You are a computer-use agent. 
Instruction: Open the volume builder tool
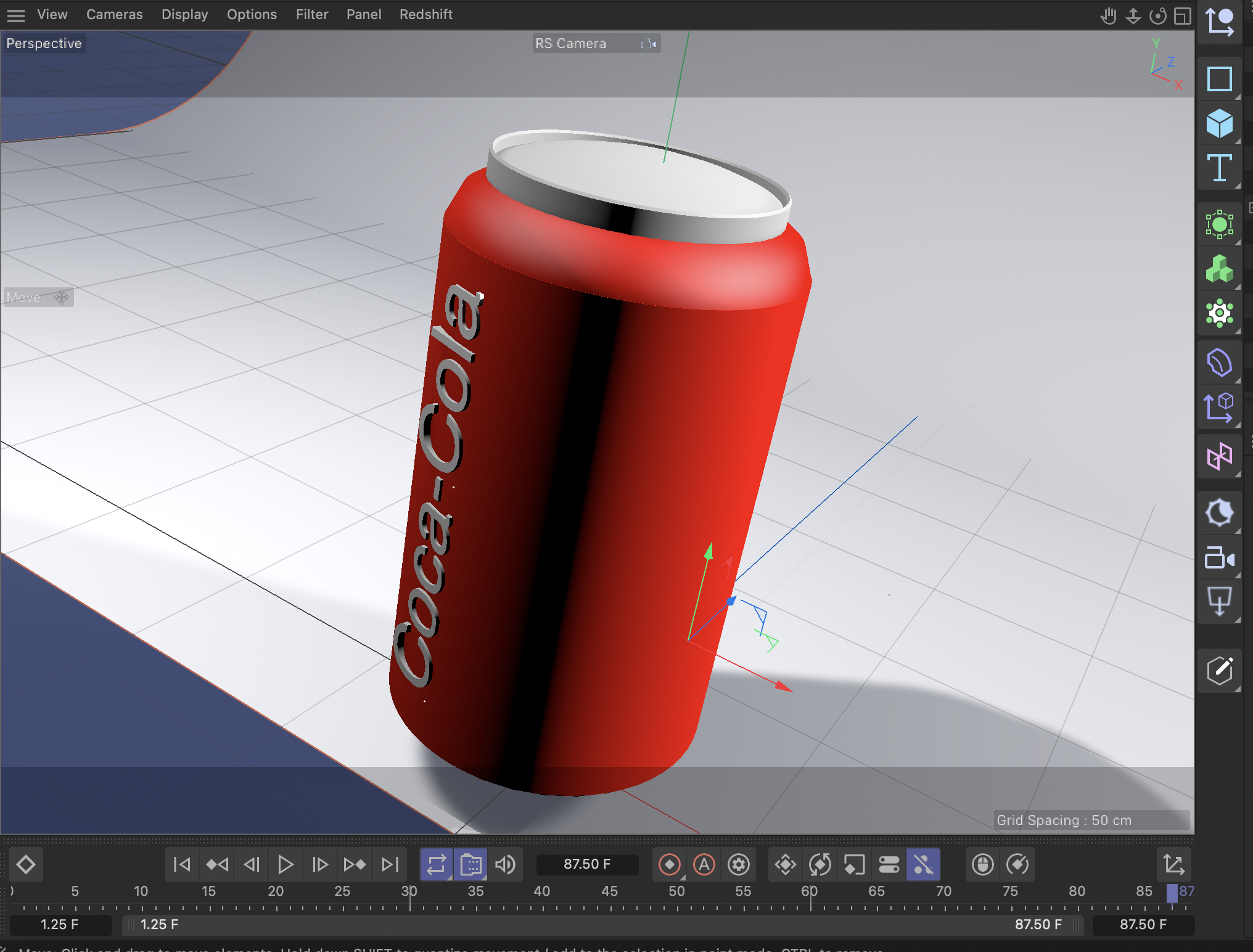(x=1219, y=269)
